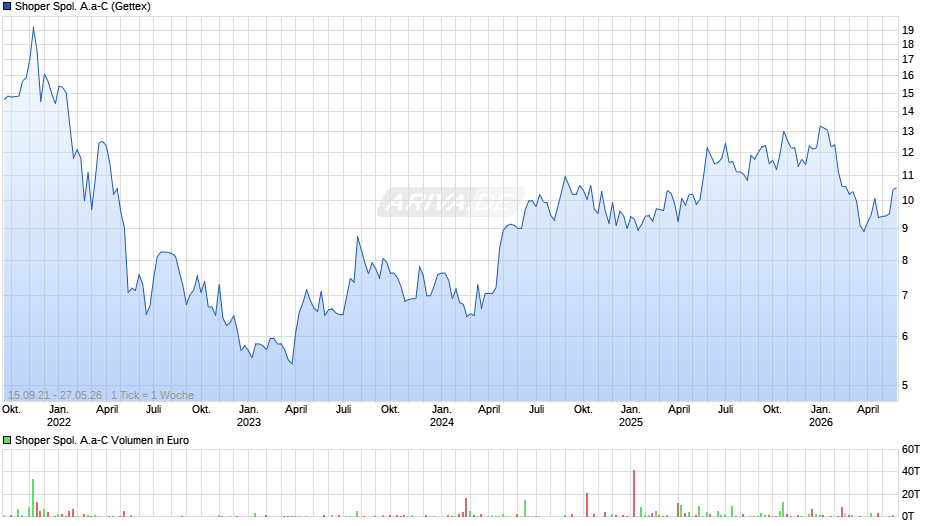Click the 'Jan. 2024' time axis label

coord(442,416)
